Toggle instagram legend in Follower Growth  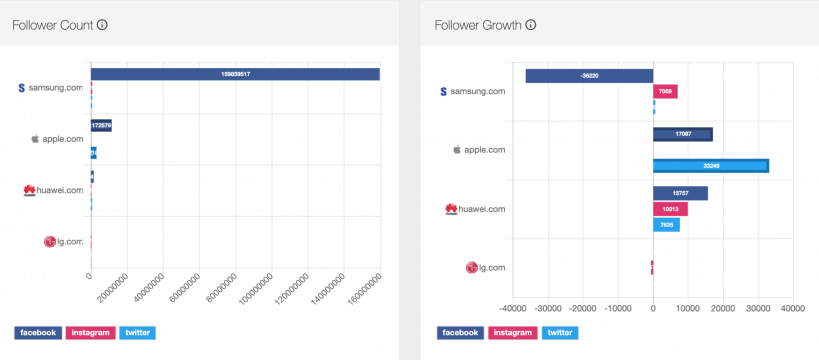(513, 333)
